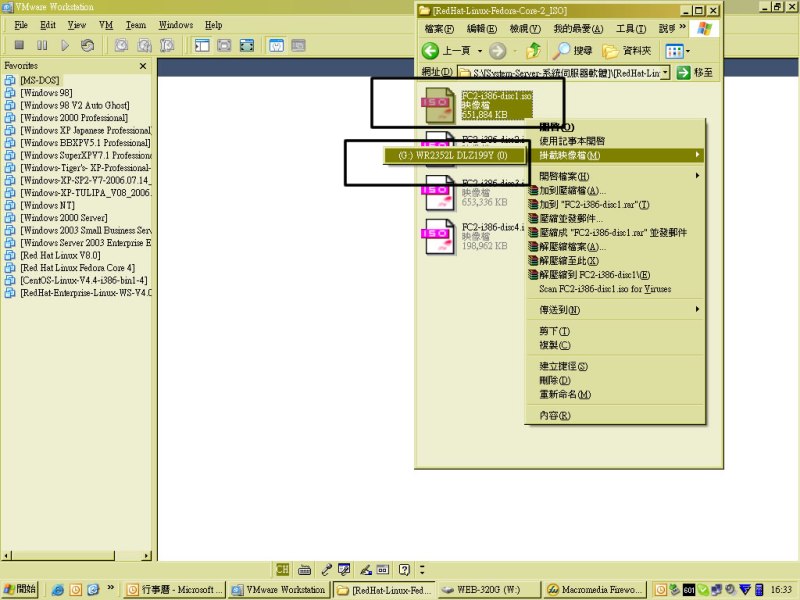
Task: Click the CH language bar indicator
Action: 282,569
